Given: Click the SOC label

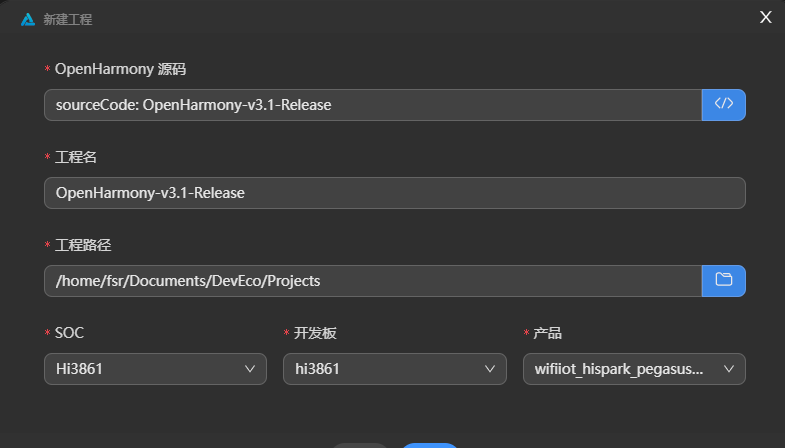Looking at the screenshot, I should 69,333.
